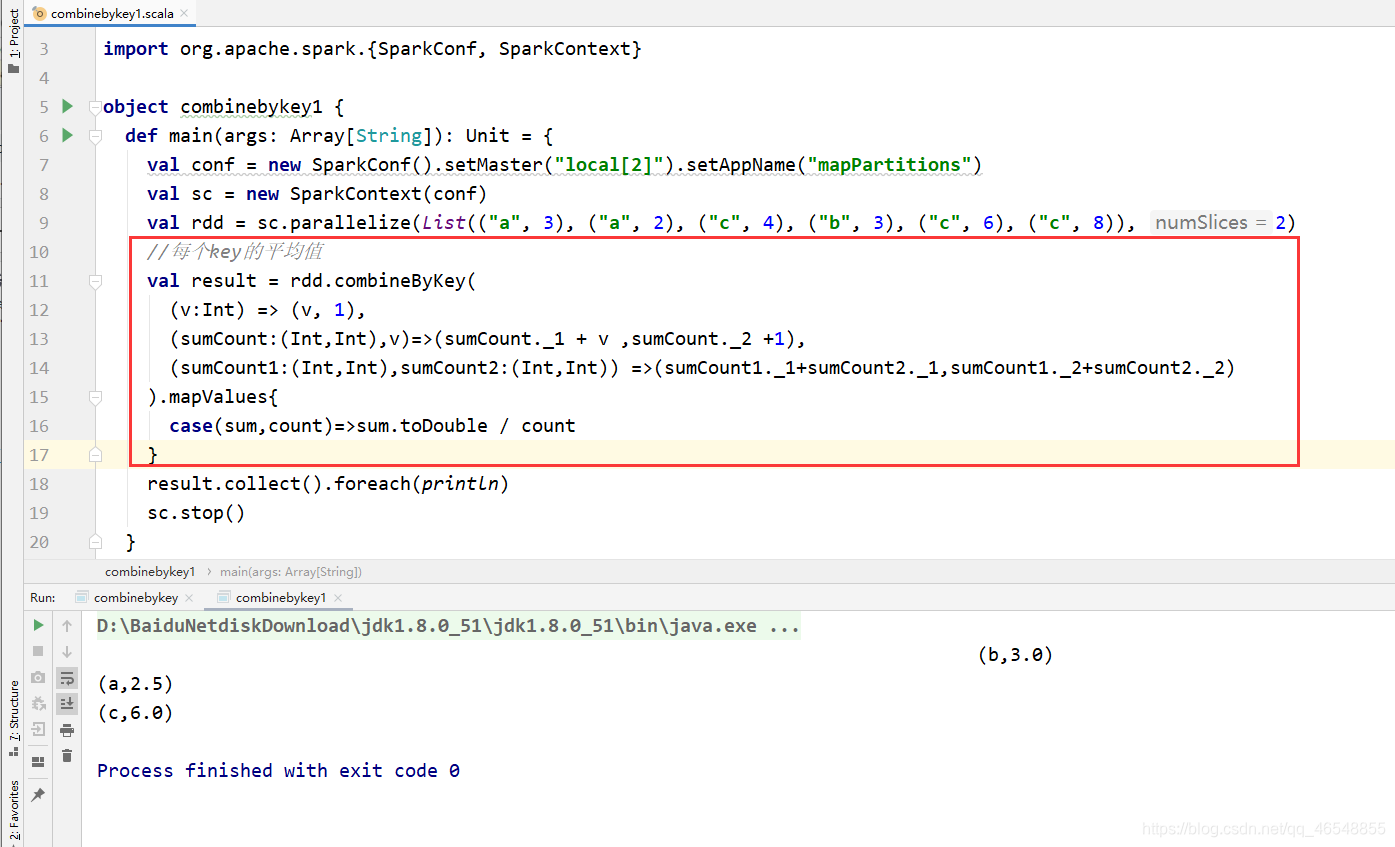
Task: Click the Down the Stack Trace arrow
Action: tap(67, 651)
